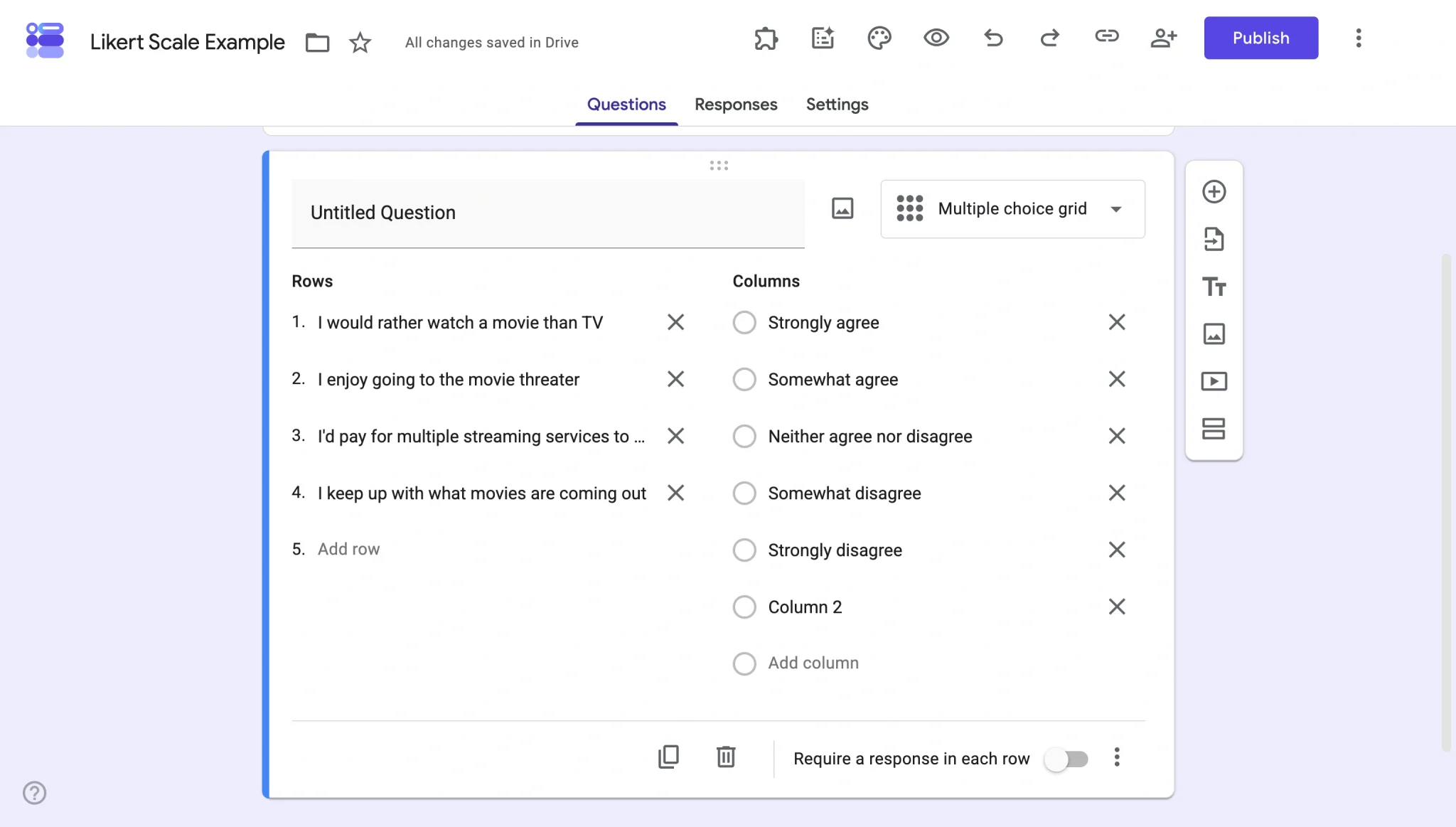Select Strongly disagree radio button
The width and height of the screenshot is (1456, 827).
click(x=744, y=550)
